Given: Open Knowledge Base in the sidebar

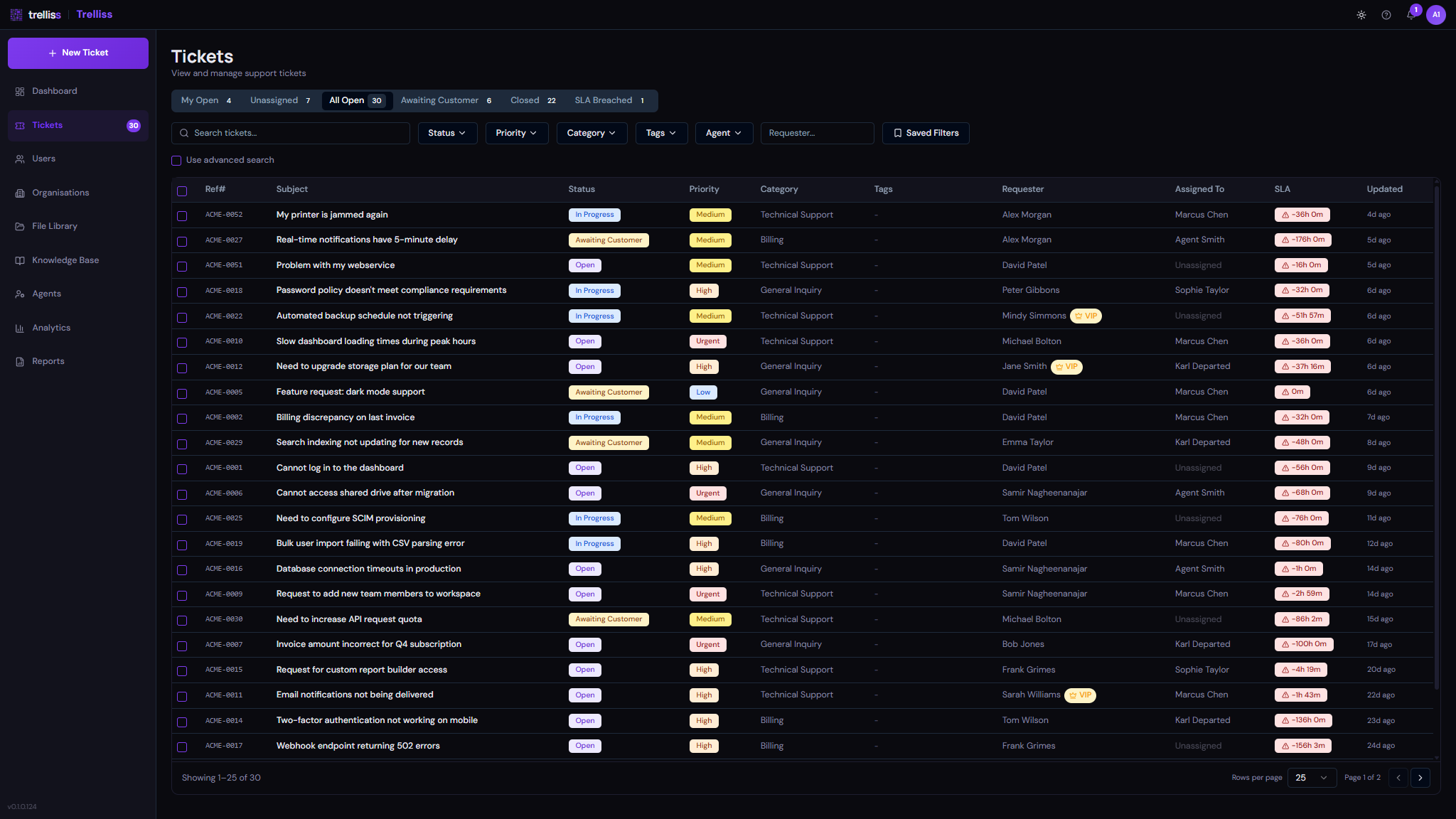Looking at the screenshot, I should [65, 260].
